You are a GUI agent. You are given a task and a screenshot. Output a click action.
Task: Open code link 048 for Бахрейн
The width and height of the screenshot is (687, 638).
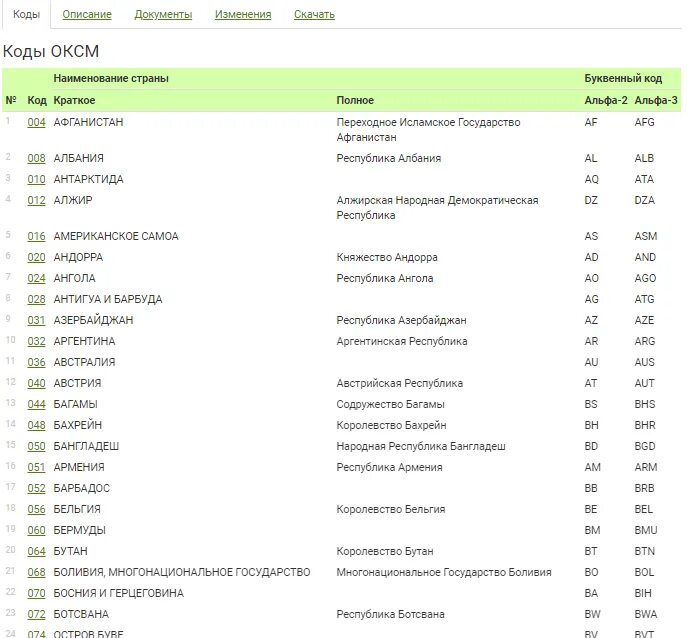pyautogui.click(x=36, y=425)
